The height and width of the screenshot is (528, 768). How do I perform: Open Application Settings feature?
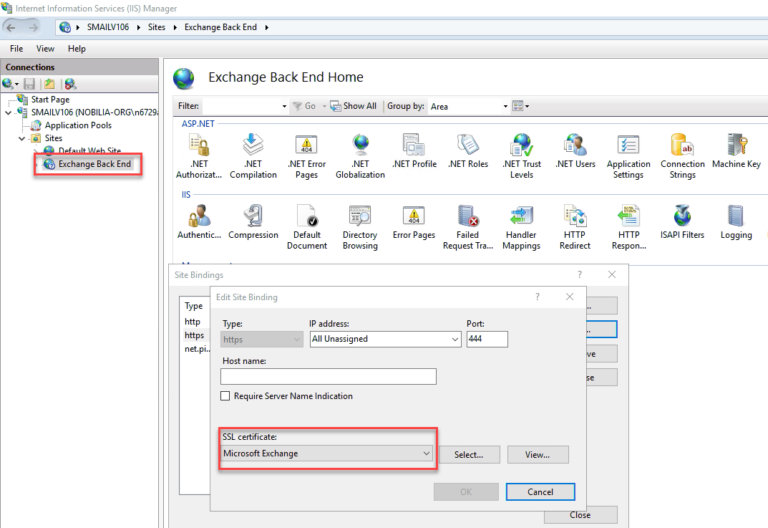(x=628, y=156)
